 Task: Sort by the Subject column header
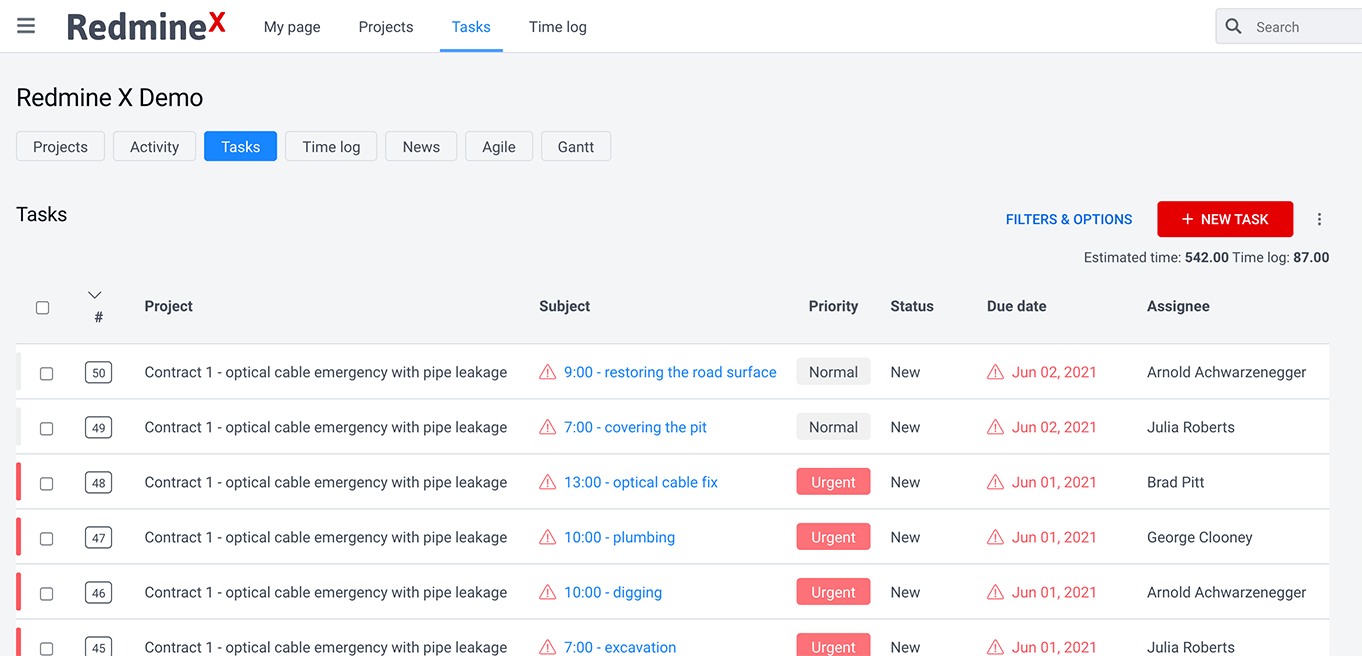[564, 306]
